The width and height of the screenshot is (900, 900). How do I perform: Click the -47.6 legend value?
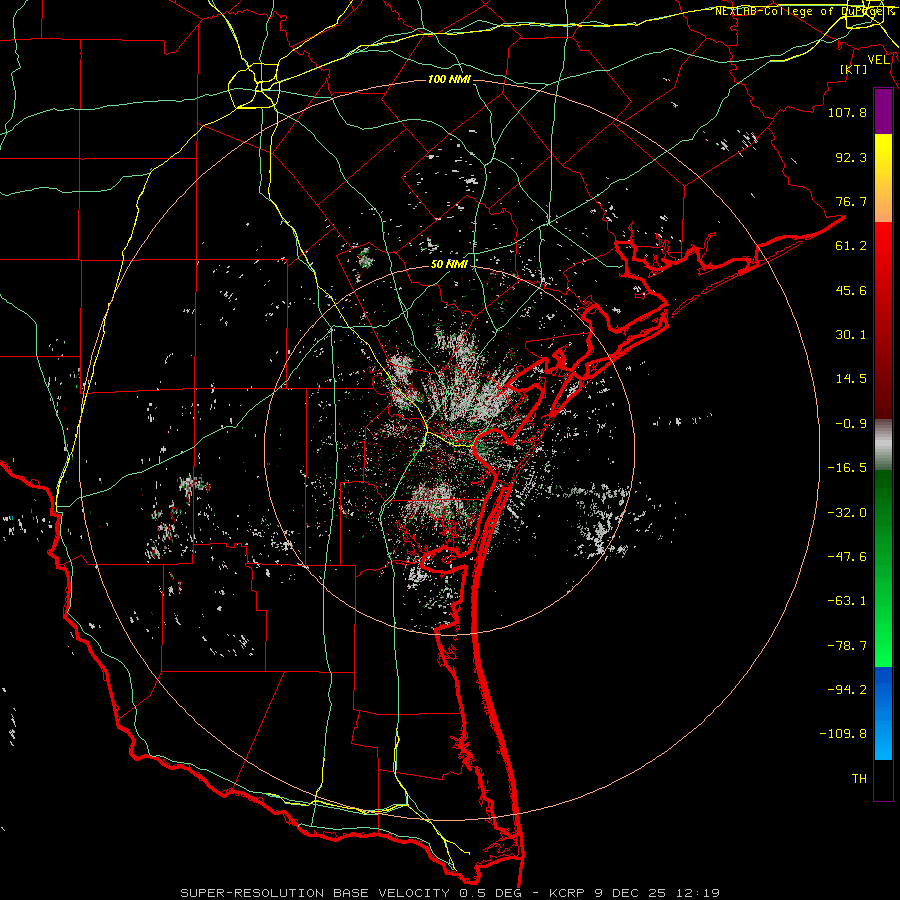[847, 557]
